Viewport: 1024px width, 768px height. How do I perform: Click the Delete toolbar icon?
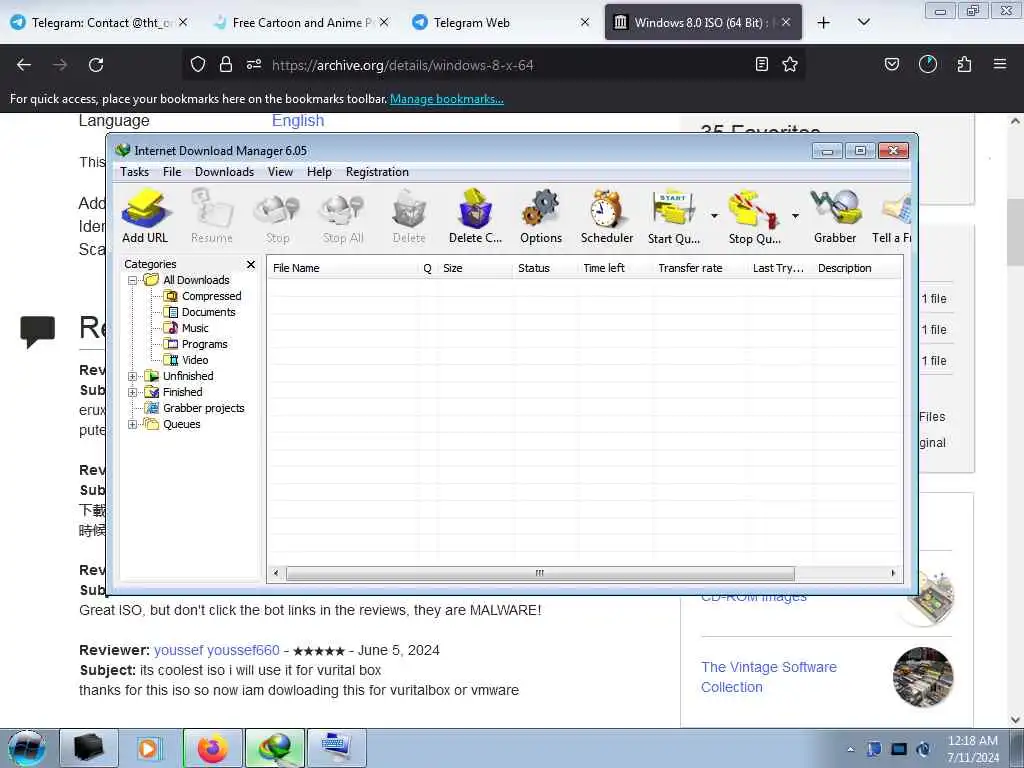[x=409, y=216]
